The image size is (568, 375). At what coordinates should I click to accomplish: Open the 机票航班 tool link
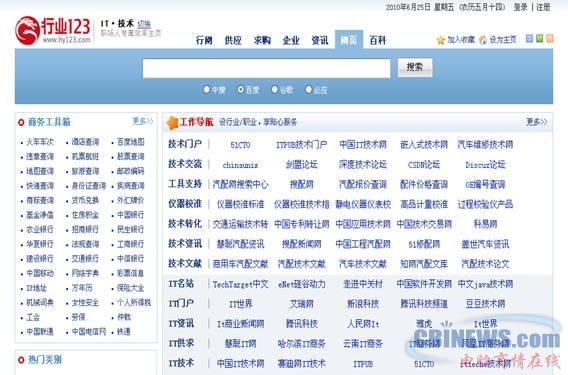[x=85, y=157]
